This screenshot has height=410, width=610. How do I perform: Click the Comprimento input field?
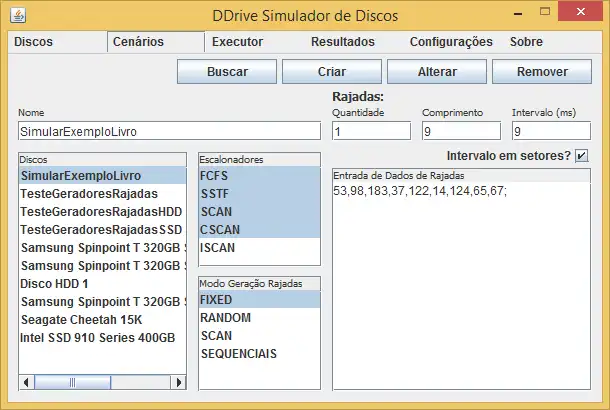tap(461, 131)
